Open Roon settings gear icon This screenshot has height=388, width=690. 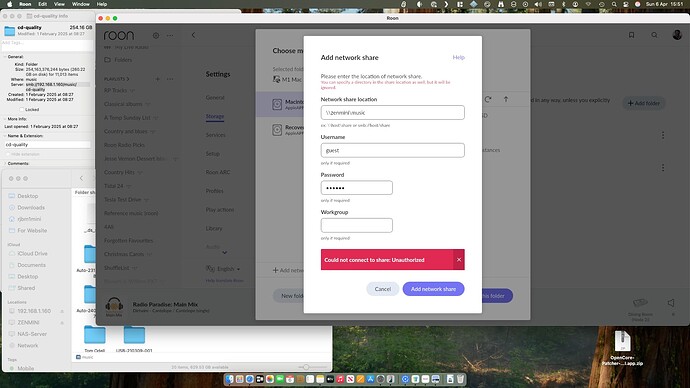156,35
